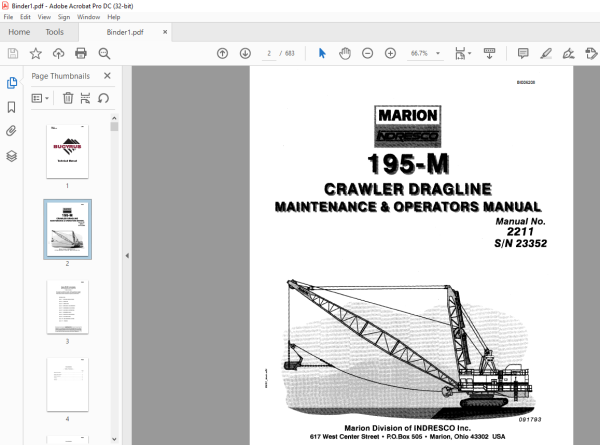This screenshot has height=445, width=600.
Task: Click the page number input field
Action: click(269, 53)
